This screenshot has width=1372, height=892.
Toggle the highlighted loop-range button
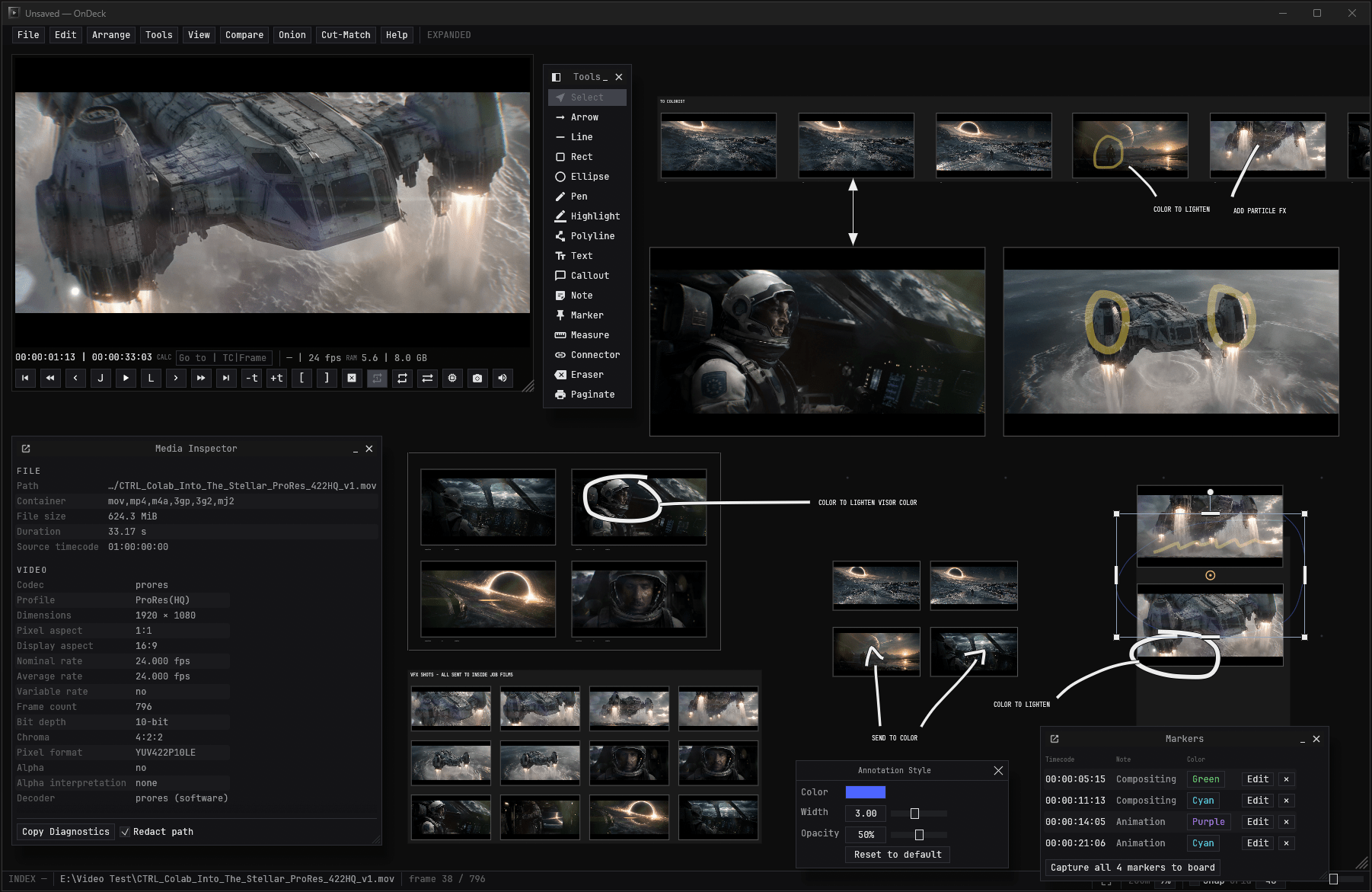pos(377,378)
